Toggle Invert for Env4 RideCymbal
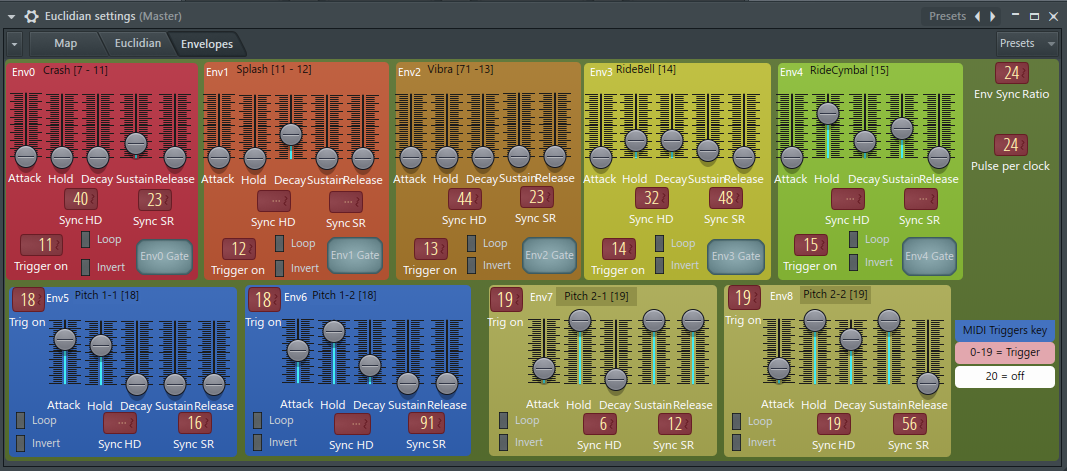This screenshot has height=471, width=1067. 853,262
